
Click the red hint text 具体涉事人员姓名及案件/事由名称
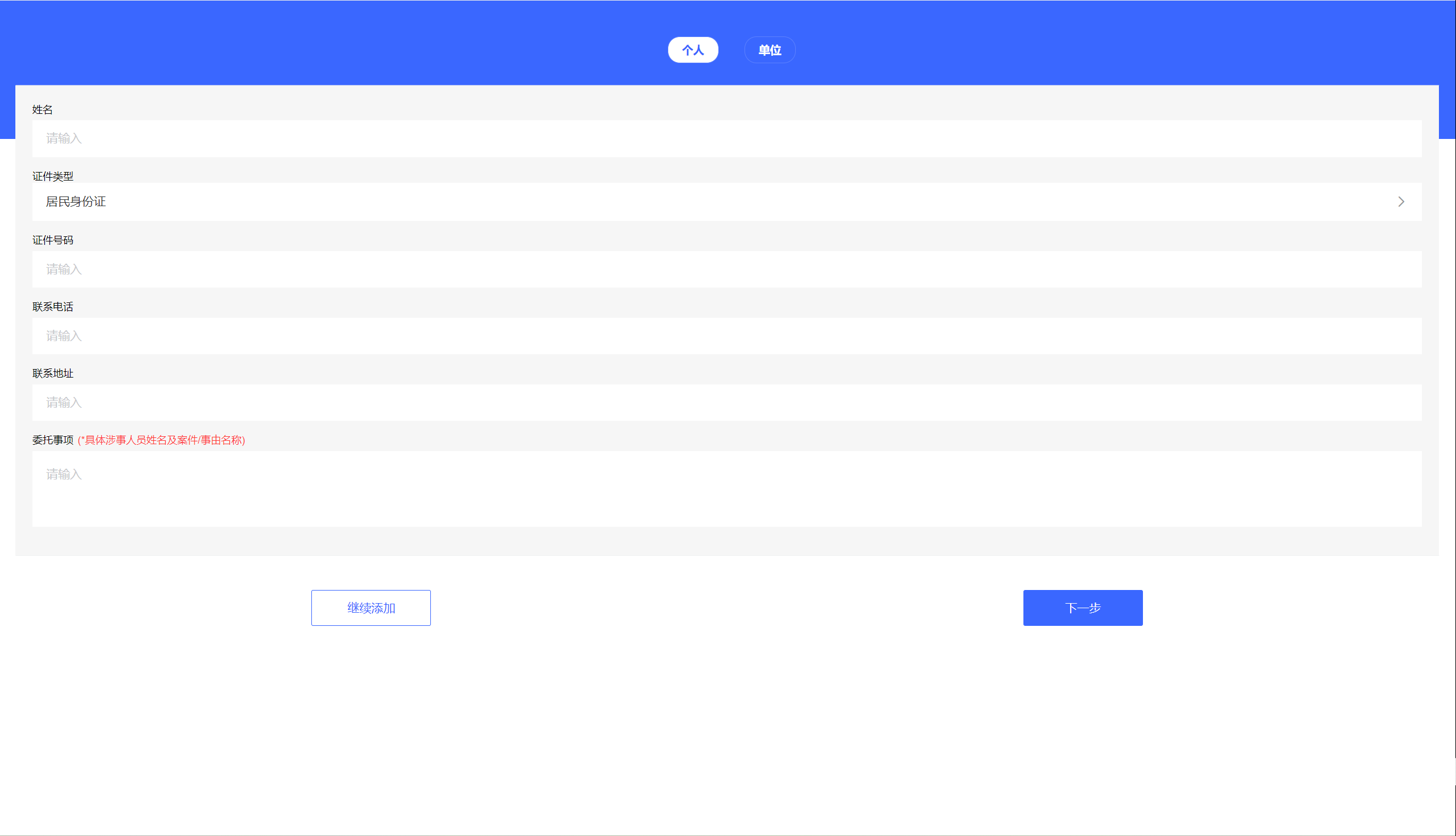pyautogui.click(x=161, y=440)
